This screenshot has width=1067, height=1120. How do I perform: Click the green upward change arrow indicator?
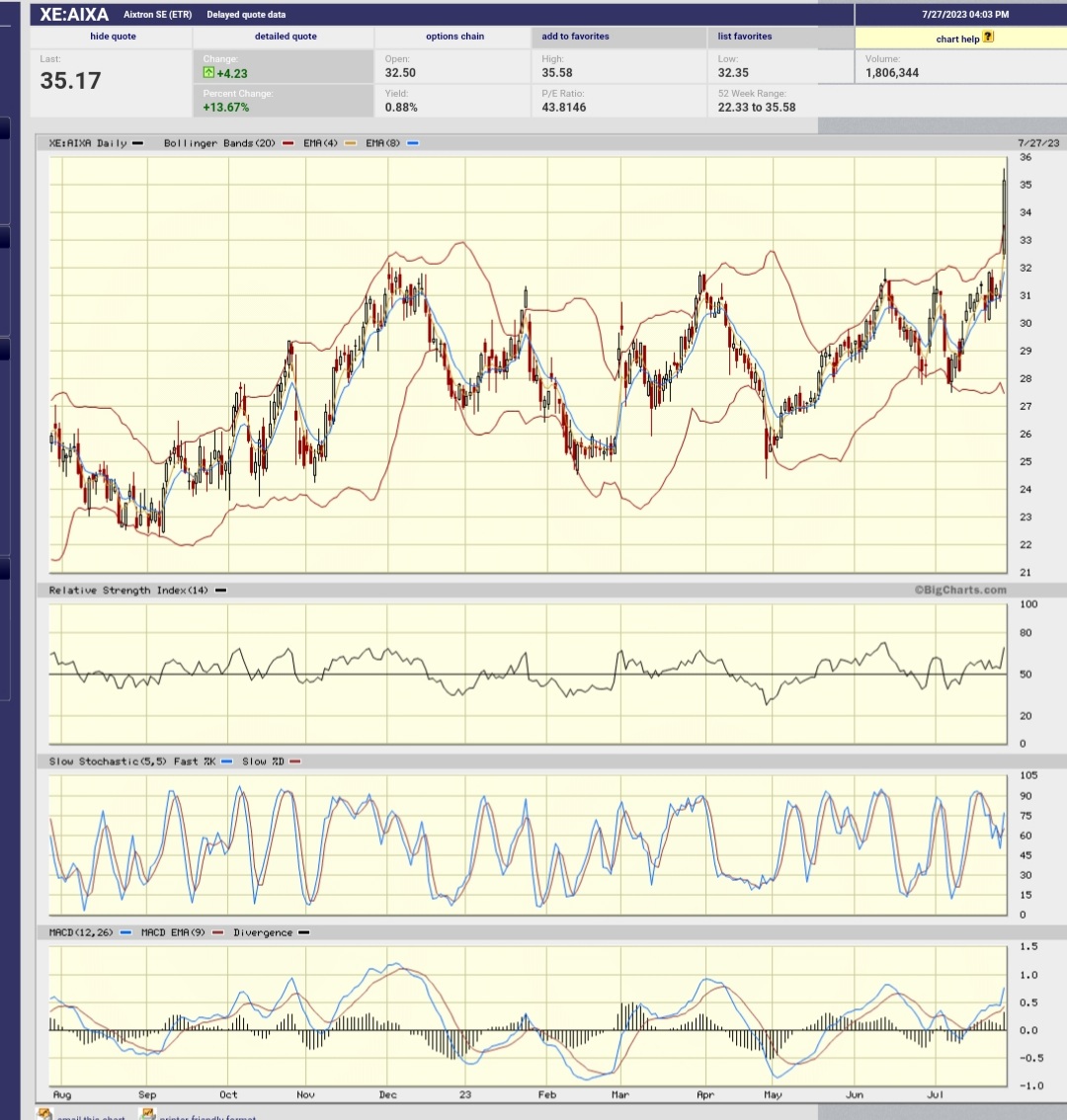tap(207, 72)
